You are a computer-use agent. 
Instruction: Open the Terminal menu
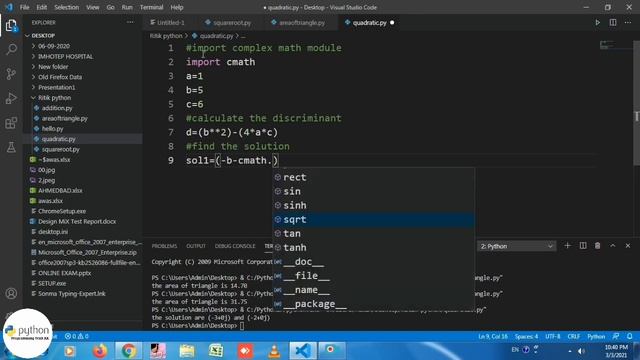point(151,7)
